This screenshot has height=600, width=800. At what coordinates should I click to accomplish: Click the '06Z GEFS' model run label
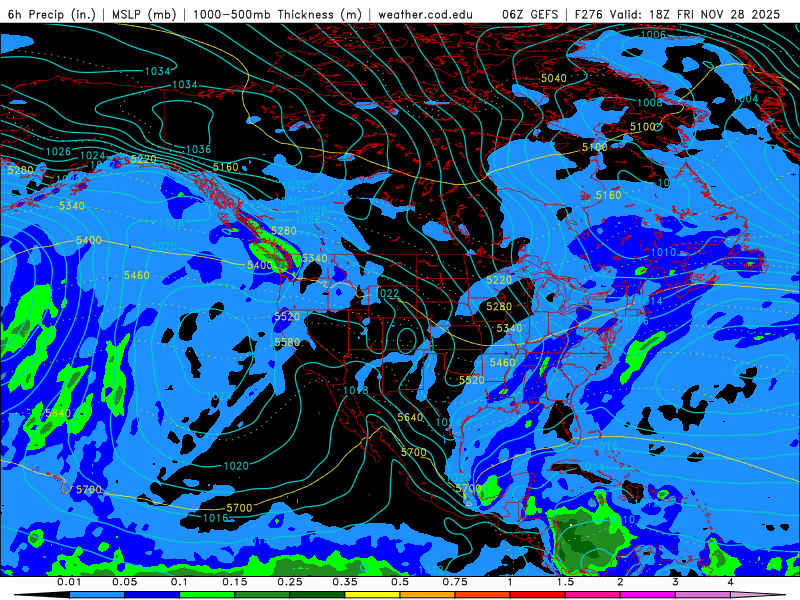pyautogui.click(x=531, y=14)
